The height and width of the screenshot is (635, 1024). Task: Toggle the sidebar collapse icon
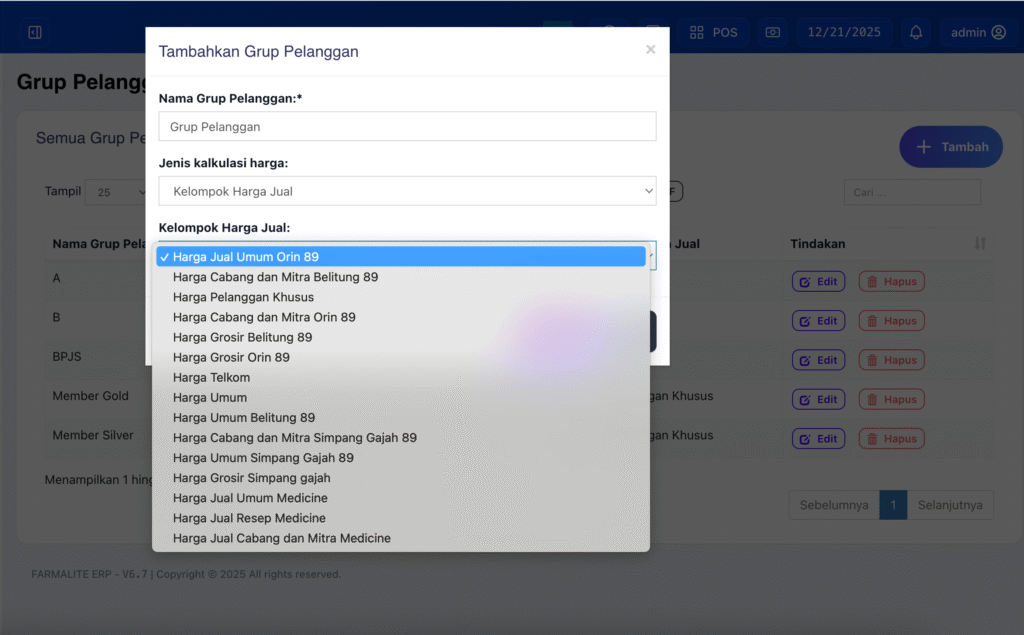[35, 32]
